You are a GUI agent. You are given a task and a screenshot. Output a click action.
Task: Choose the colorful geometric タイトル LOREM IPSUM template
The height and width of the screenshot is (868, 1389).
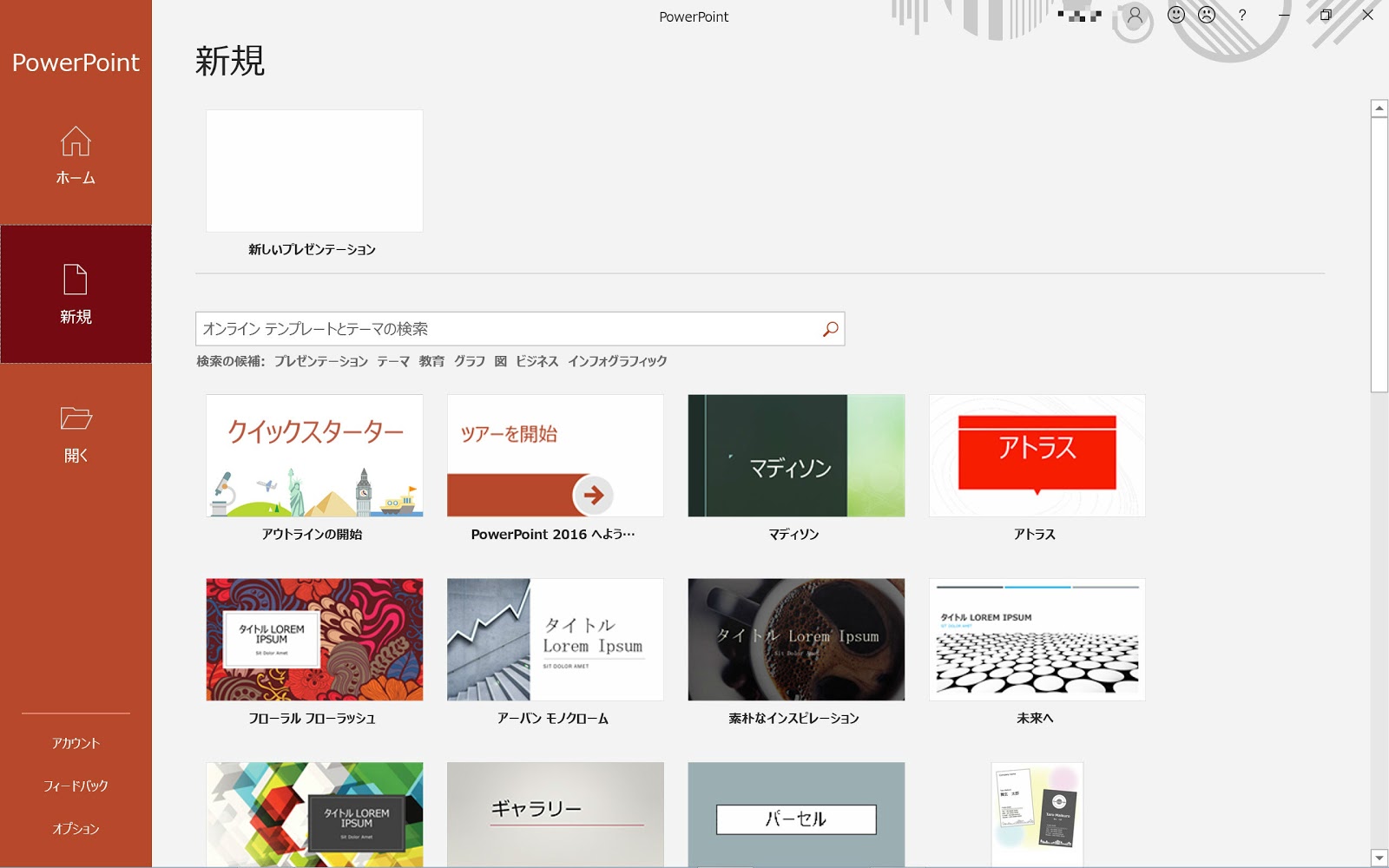click(x=314, y=814)
